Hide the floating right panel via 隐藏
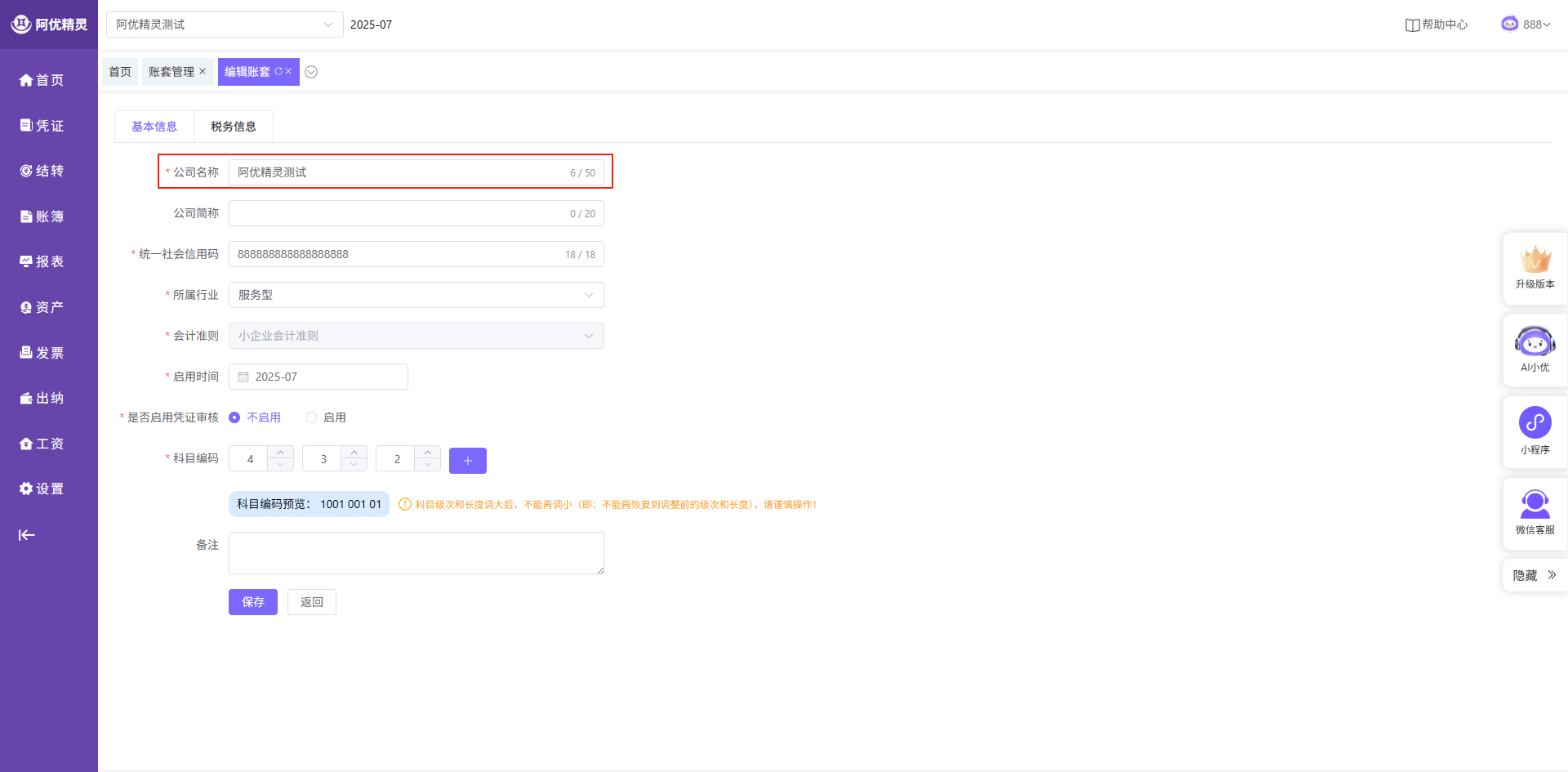Image resolution: width=1568 pixels, height=772 pixels. [x=1535, y=575]
